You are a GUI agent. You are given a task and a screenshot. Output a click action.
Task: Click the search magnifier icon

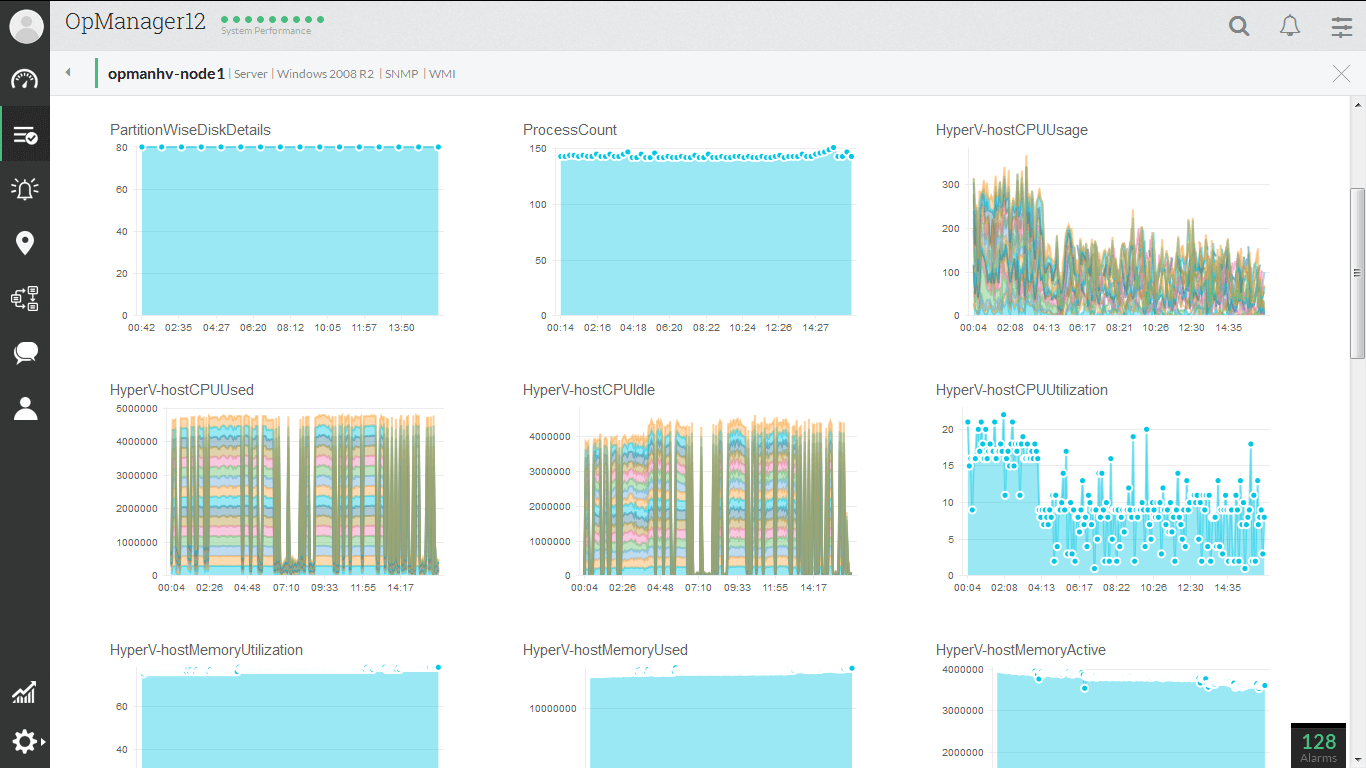coord(1239,27)
